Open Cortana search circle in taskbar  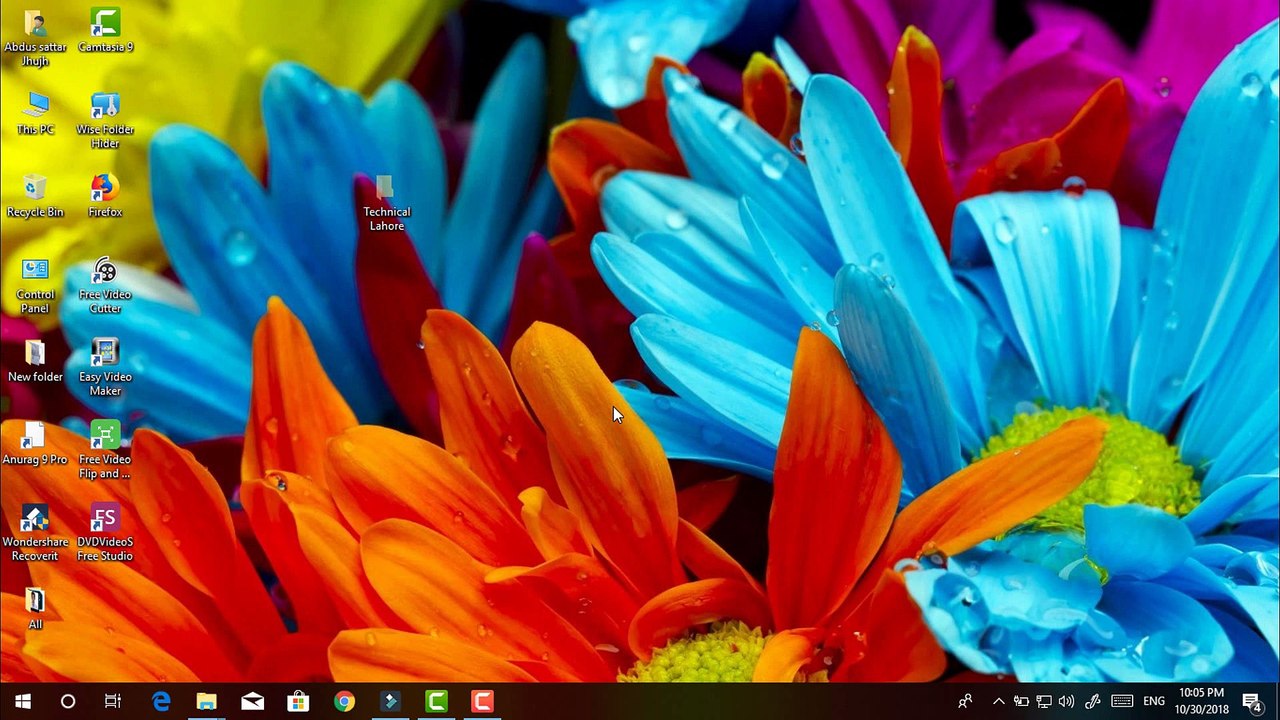tap(68, 701)
